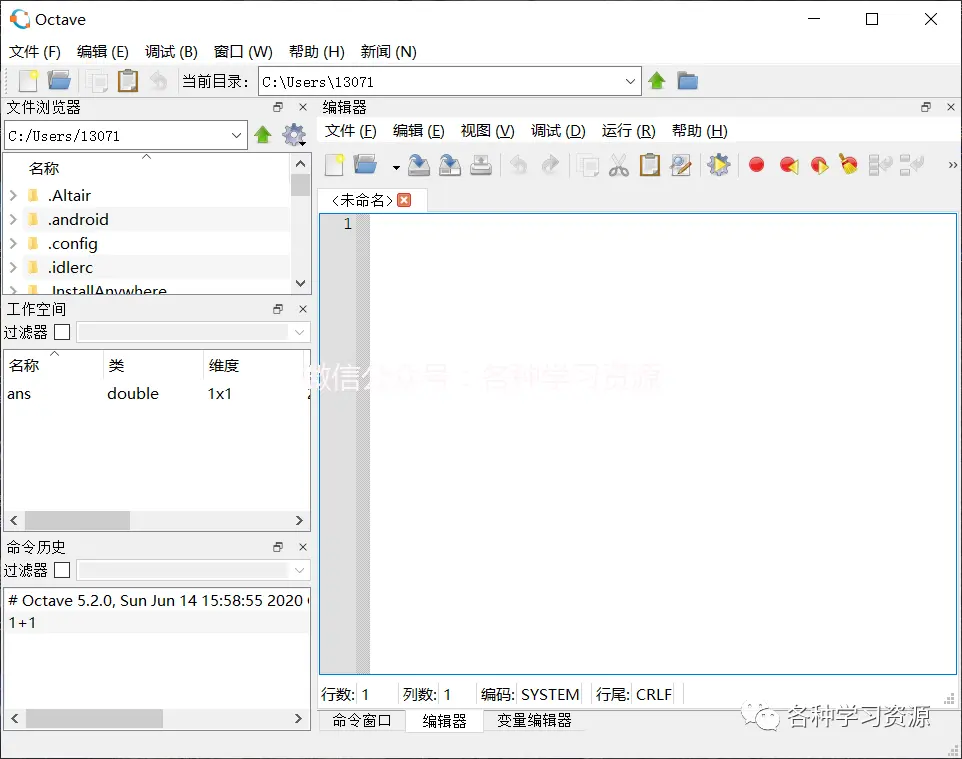Undock the command history panel
The height and width of the screenshot is (759, 962).
pos(278,547)
